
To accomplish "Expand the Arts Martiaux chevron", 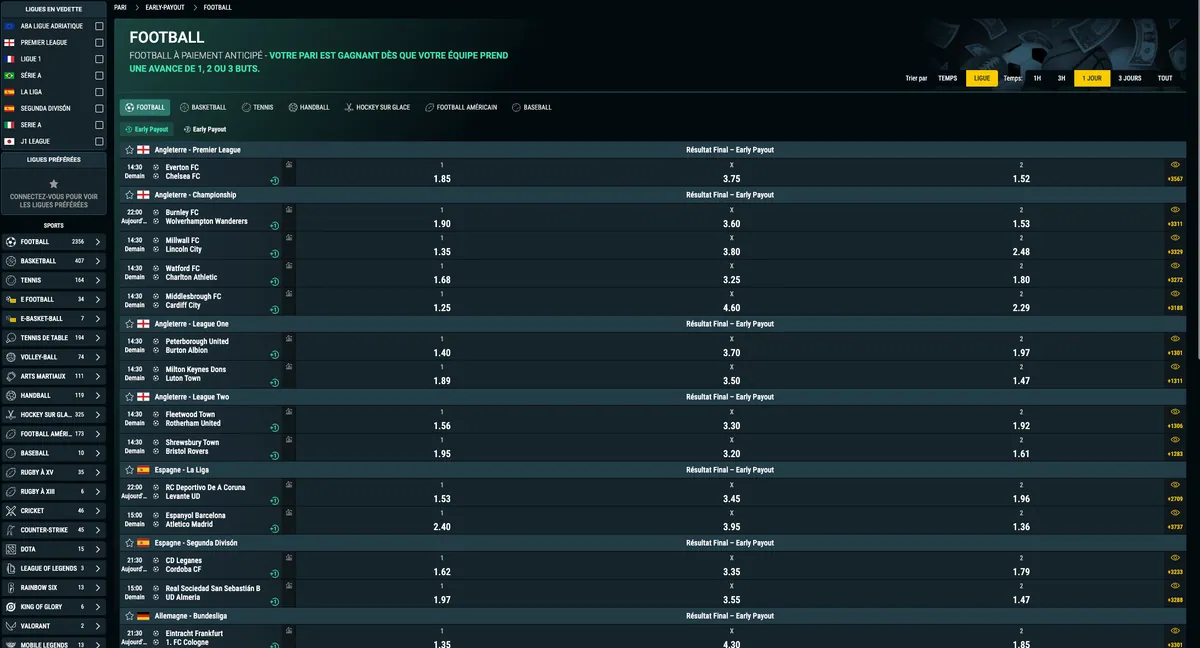I will [98, 376].
